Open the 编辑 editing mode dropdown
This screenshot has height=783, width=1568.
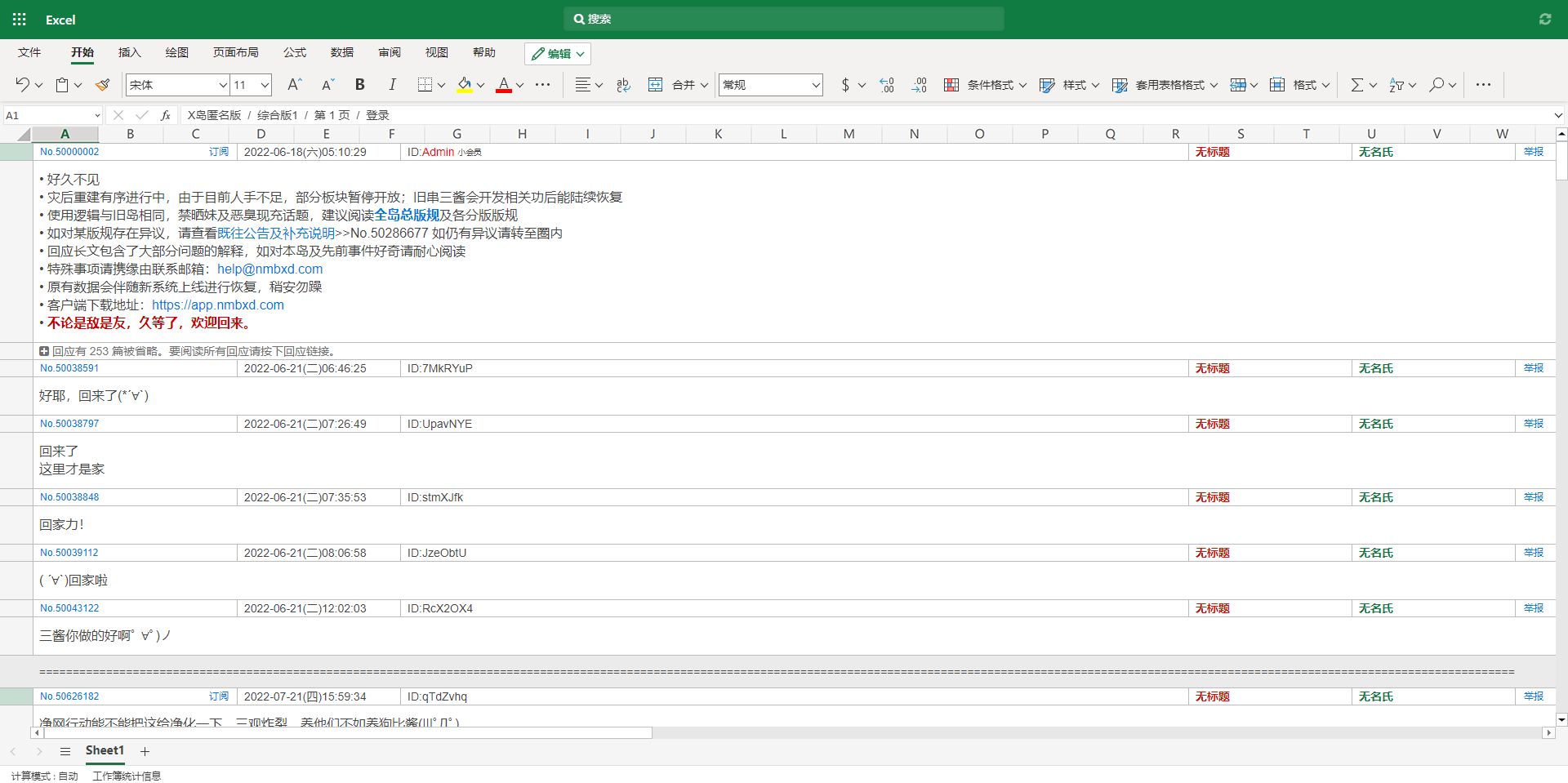(x=558, y=54)
